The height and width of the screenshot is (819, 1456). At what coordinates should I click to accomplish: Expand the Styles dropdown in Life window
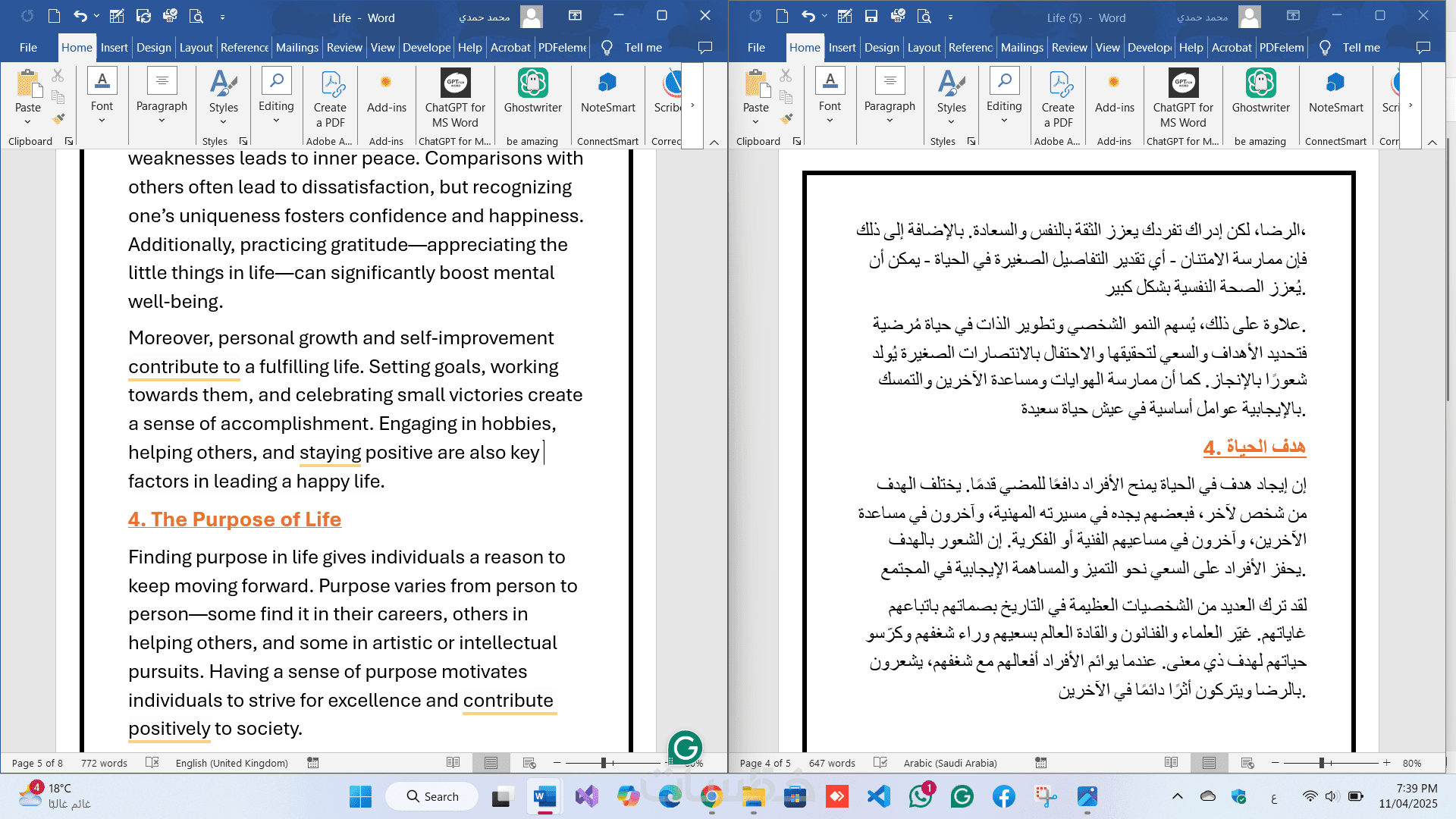click(x=223, y=121)
